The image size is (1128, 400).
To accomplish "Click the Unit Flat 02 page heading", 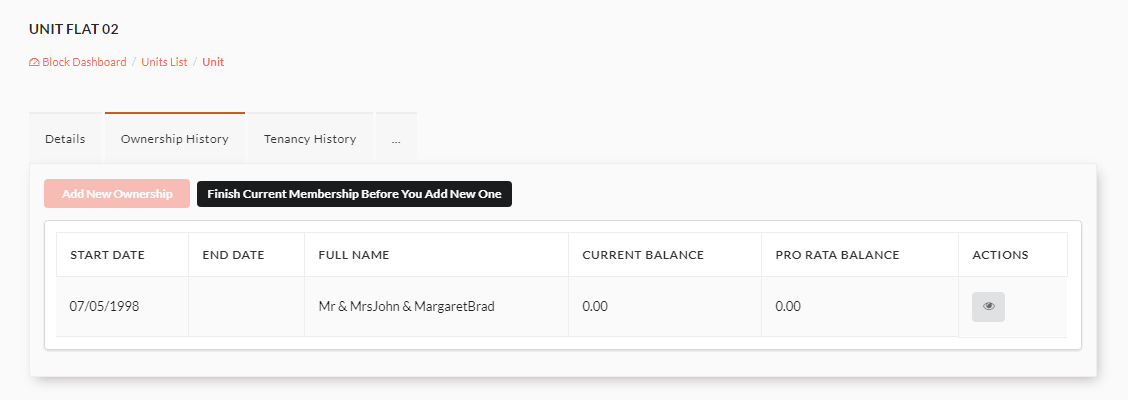I will tap(73, 29).
